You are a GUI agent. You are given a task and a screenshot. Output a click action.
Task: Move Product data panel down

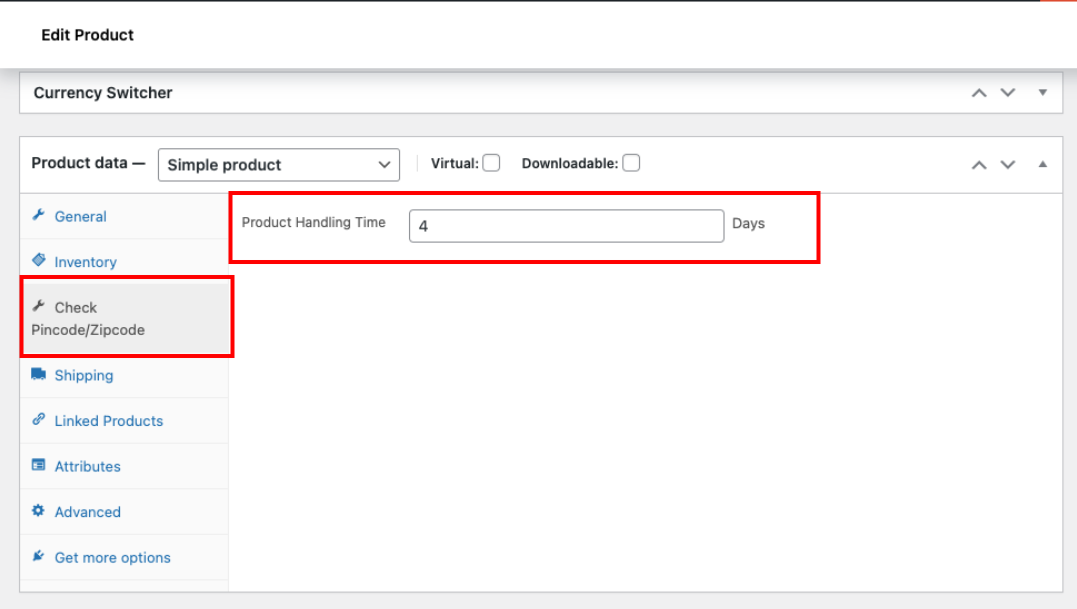point(1008,165)
